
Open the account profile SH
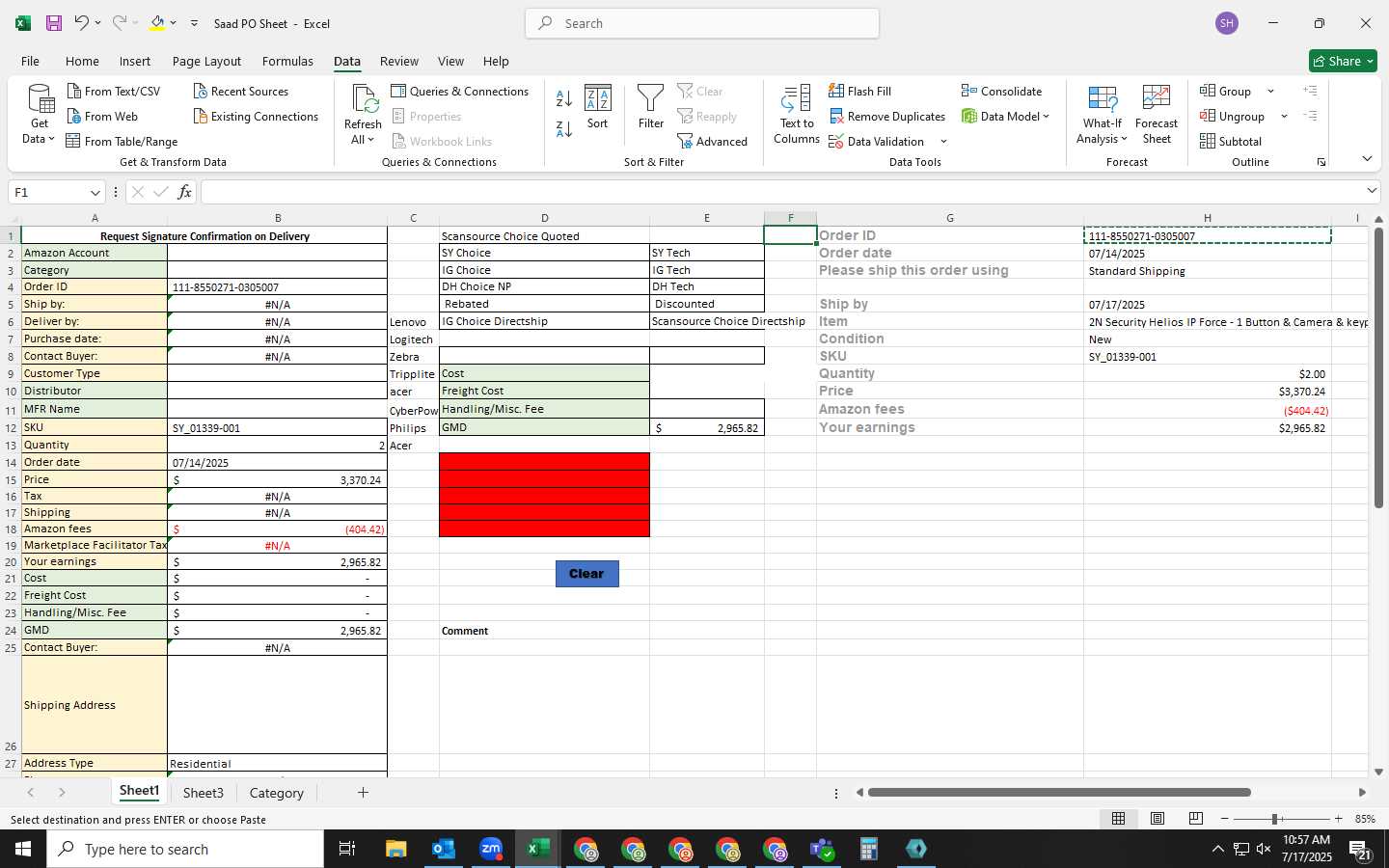coord(1227,23)
